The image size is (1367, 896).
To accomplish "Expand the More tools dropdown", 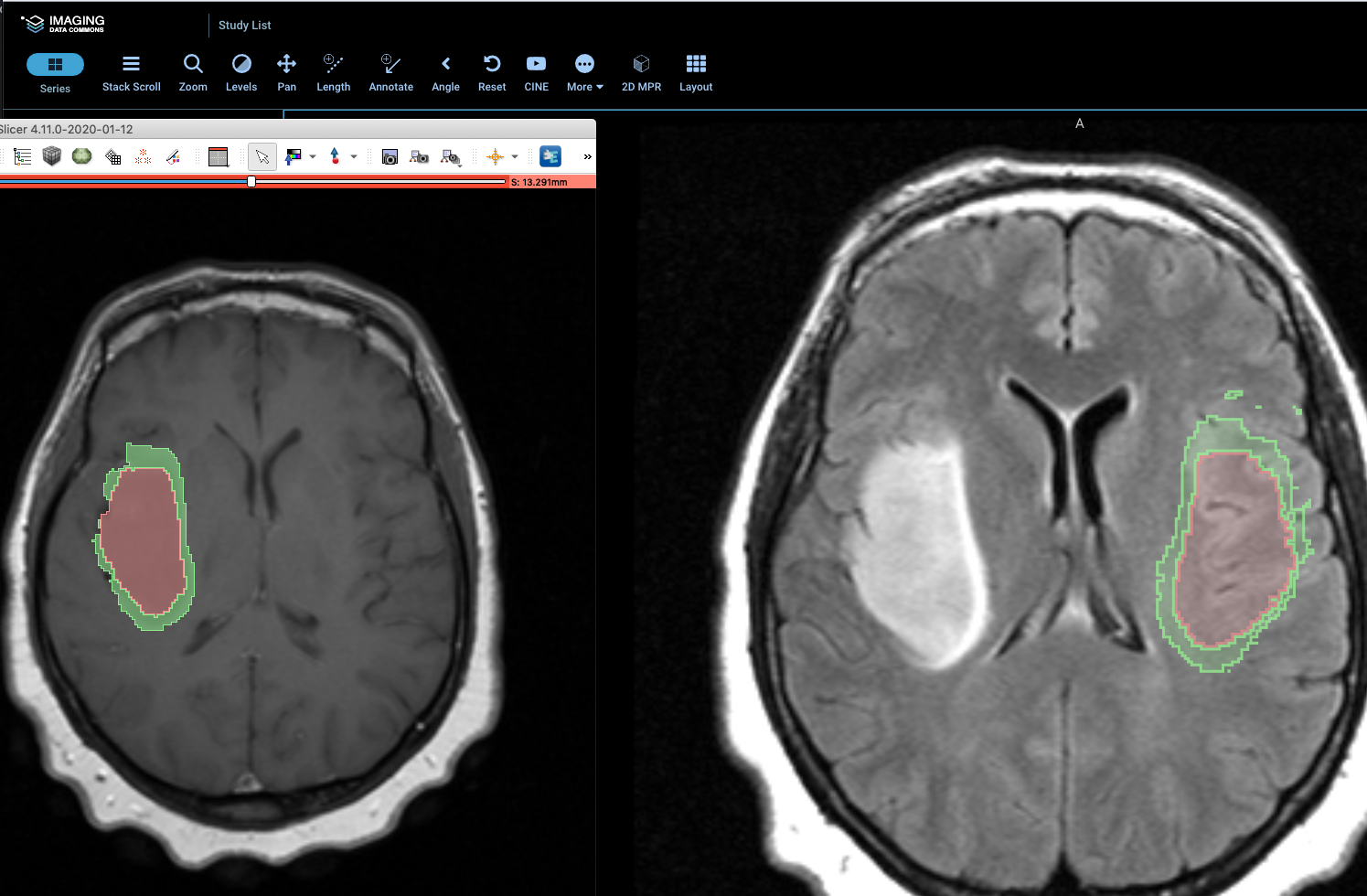I will pos(584,73).
